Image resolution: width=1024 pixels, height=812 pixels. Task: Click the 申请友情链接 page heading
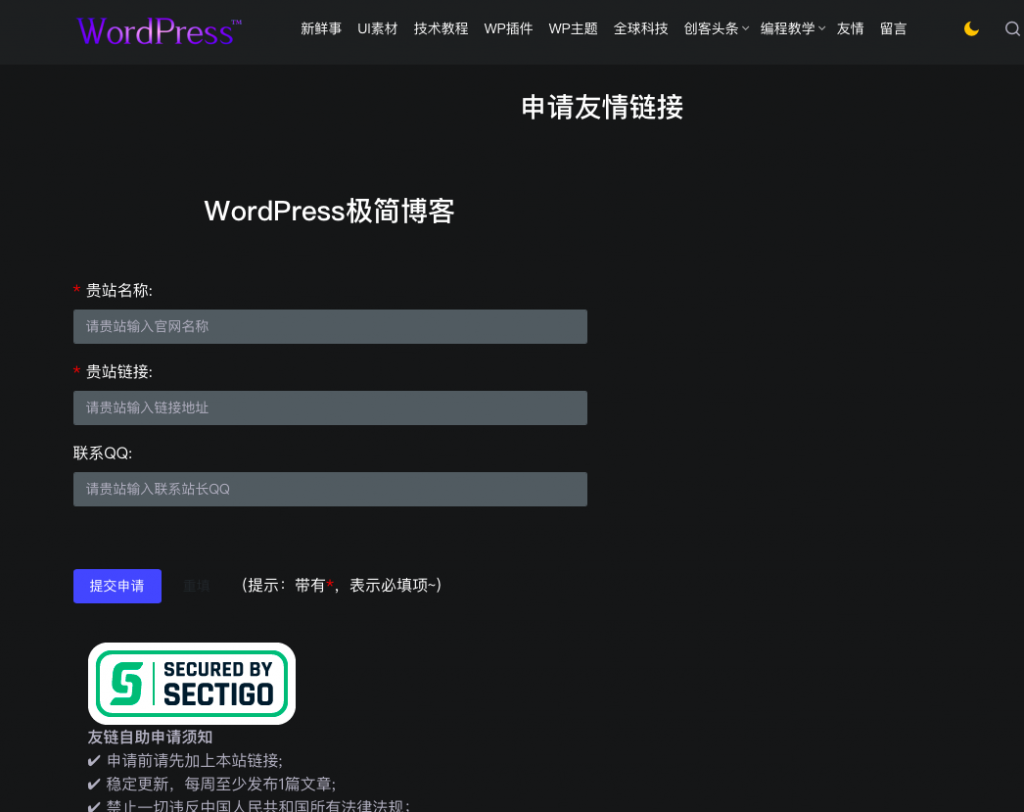pyautogui.click(x=602, y=107)
